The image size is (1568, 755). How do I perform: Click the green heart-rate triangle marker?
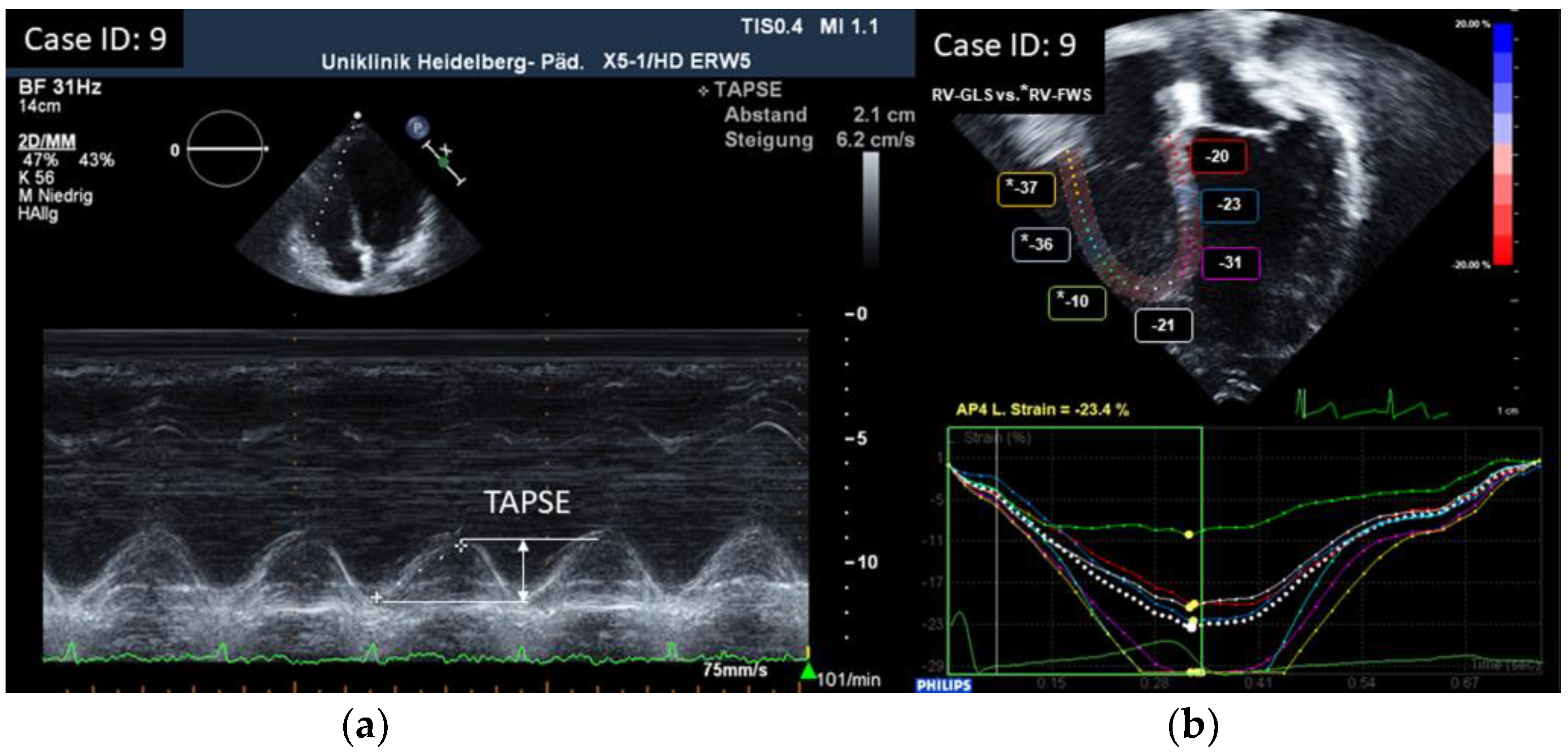click(808, 672)
